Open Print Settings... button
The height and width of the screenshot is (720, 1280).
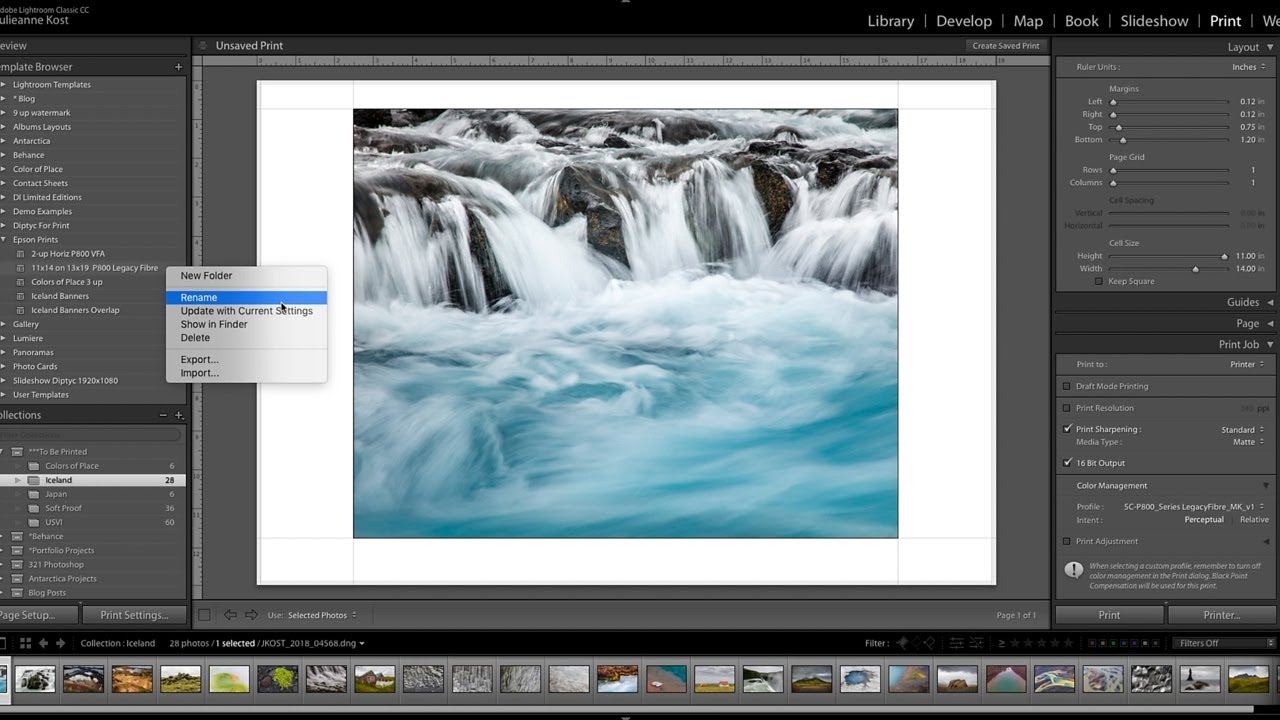(x=133, y=615)
